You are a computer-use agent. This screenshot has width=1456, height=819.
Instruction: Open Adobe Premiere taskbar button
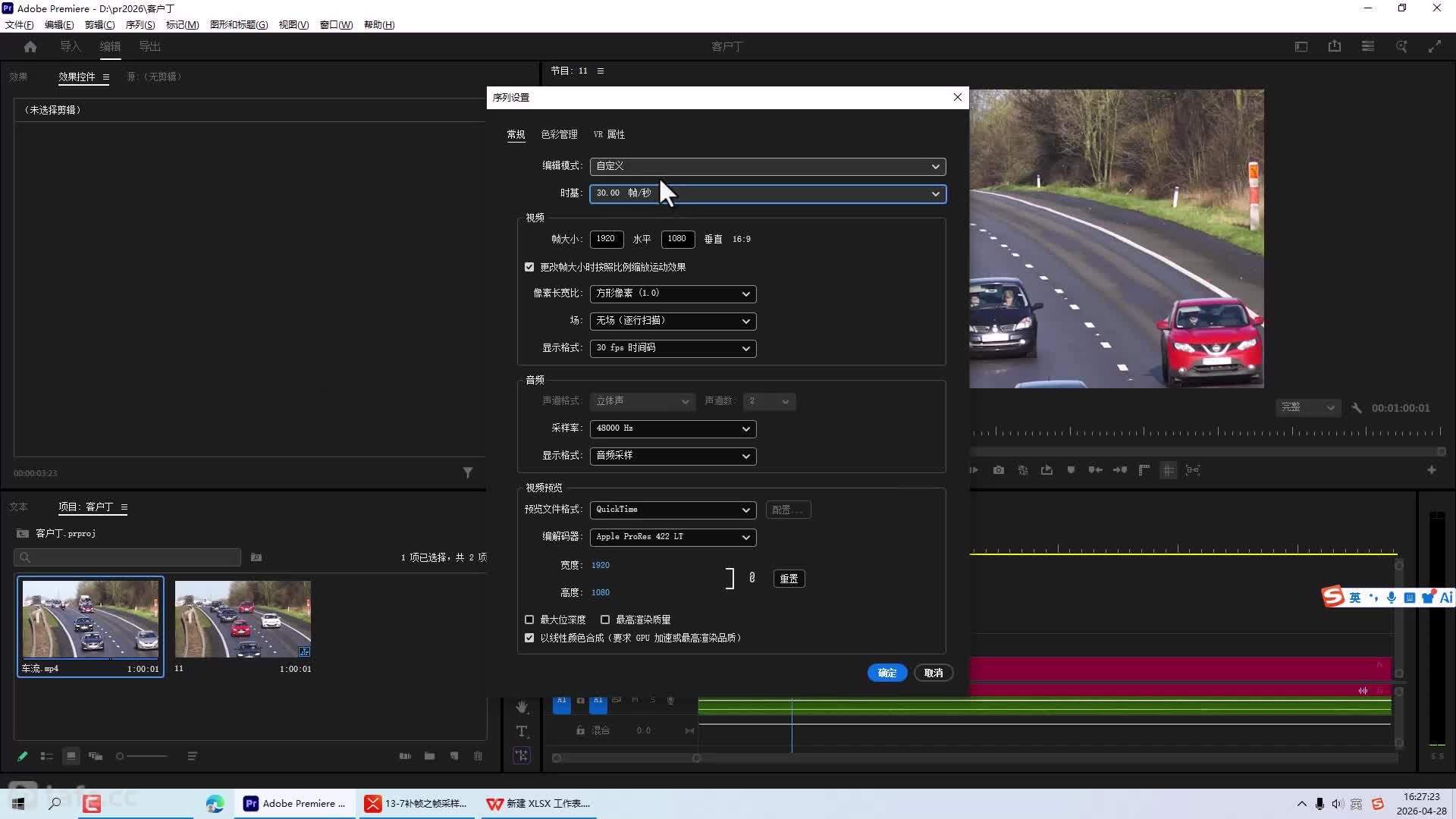[294, 804]
